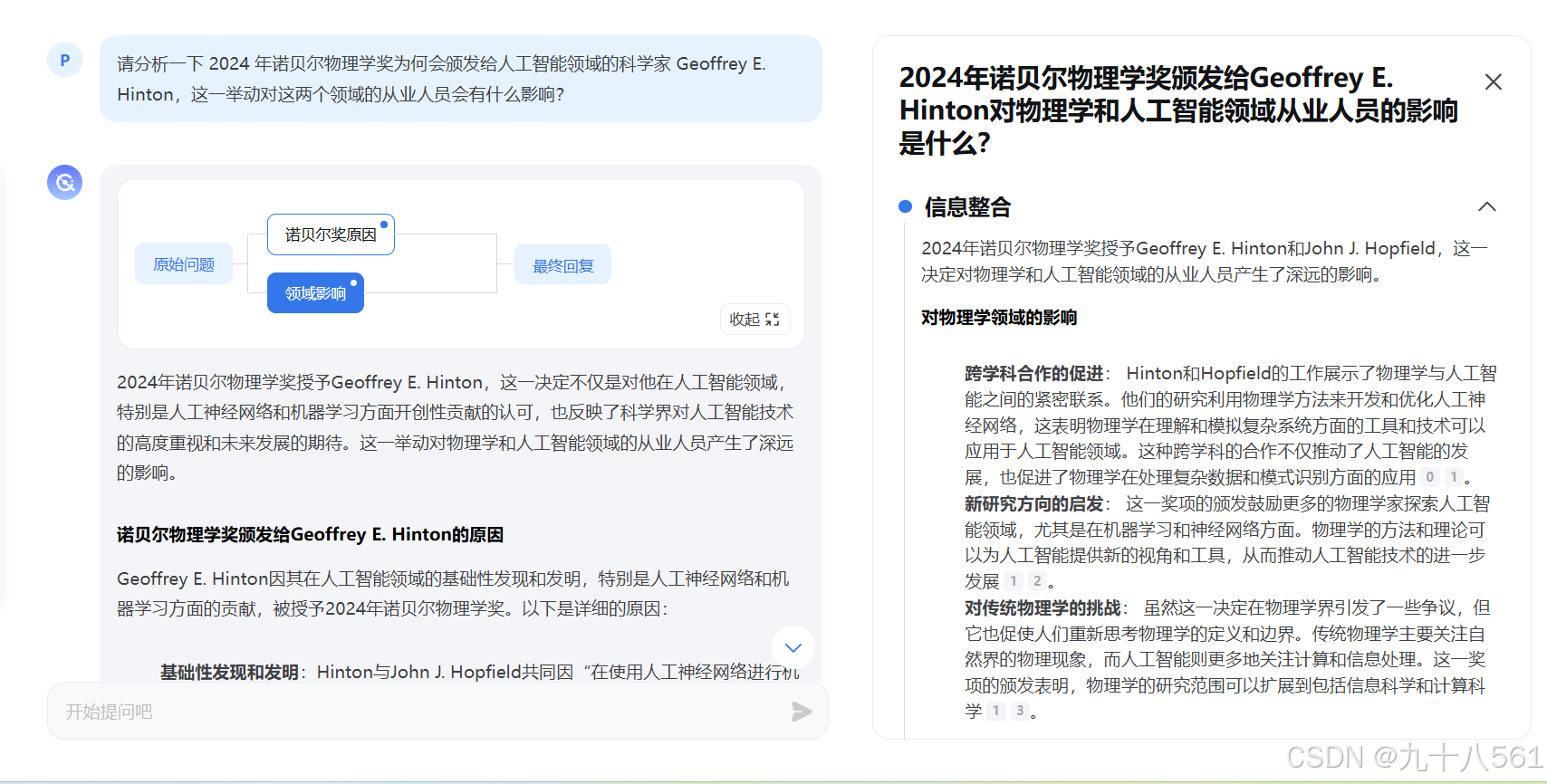The image size is (1547, 784).
Task: Select the 原始问题 node
Action: coord(184,264)
